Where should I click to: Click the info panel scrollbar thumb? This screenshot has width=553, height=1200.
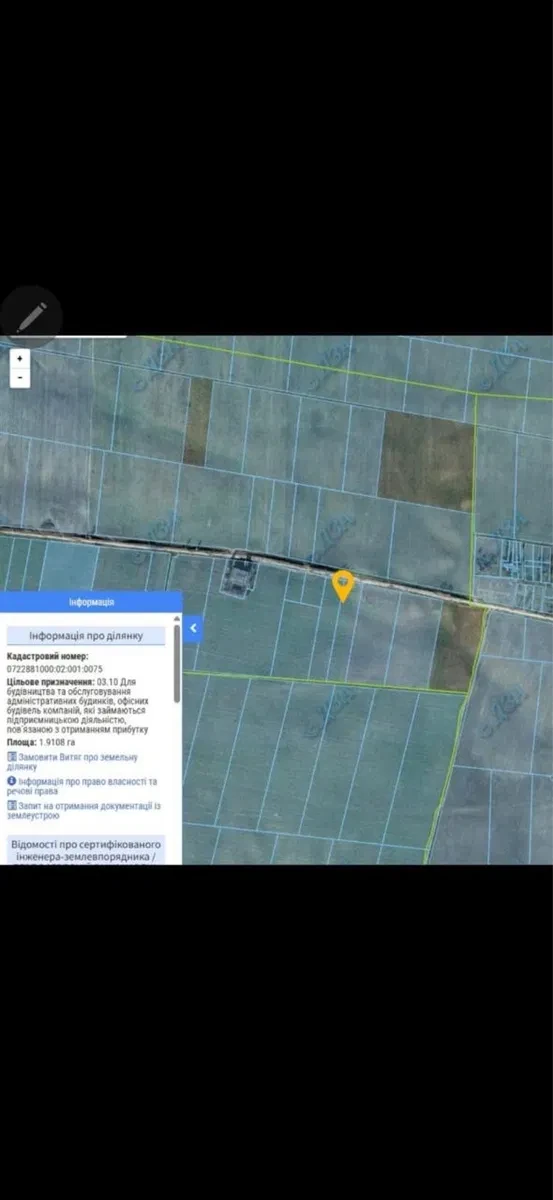177,665
